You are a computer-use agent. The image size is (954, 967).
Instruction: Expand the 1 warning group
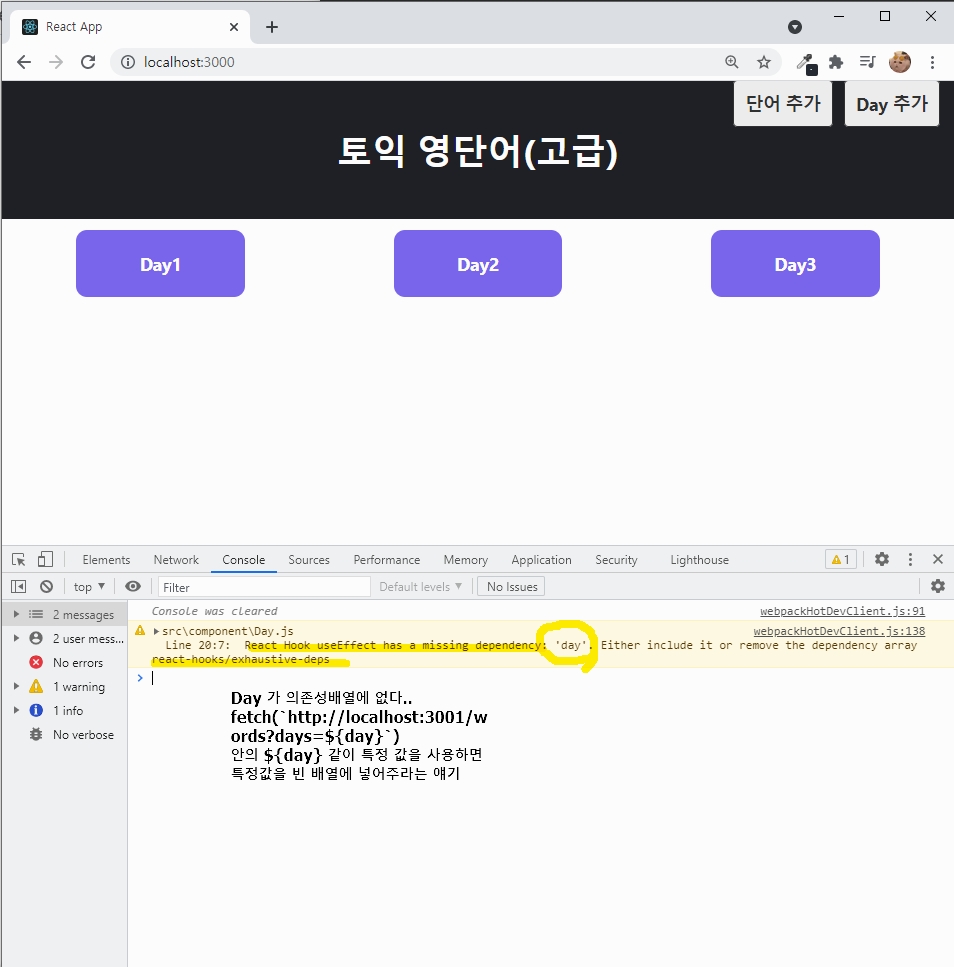(17, 686)
